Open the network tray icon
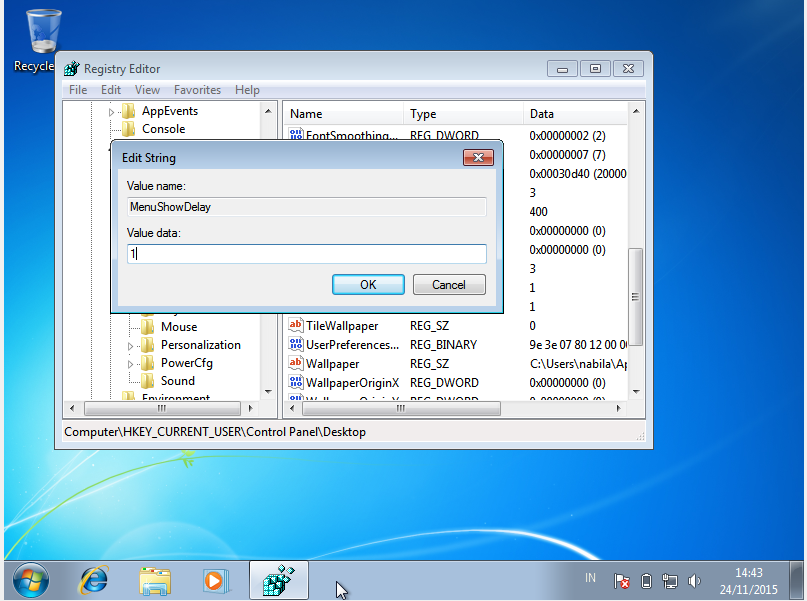This screenshot has width=807, height=601. [670, 581]
